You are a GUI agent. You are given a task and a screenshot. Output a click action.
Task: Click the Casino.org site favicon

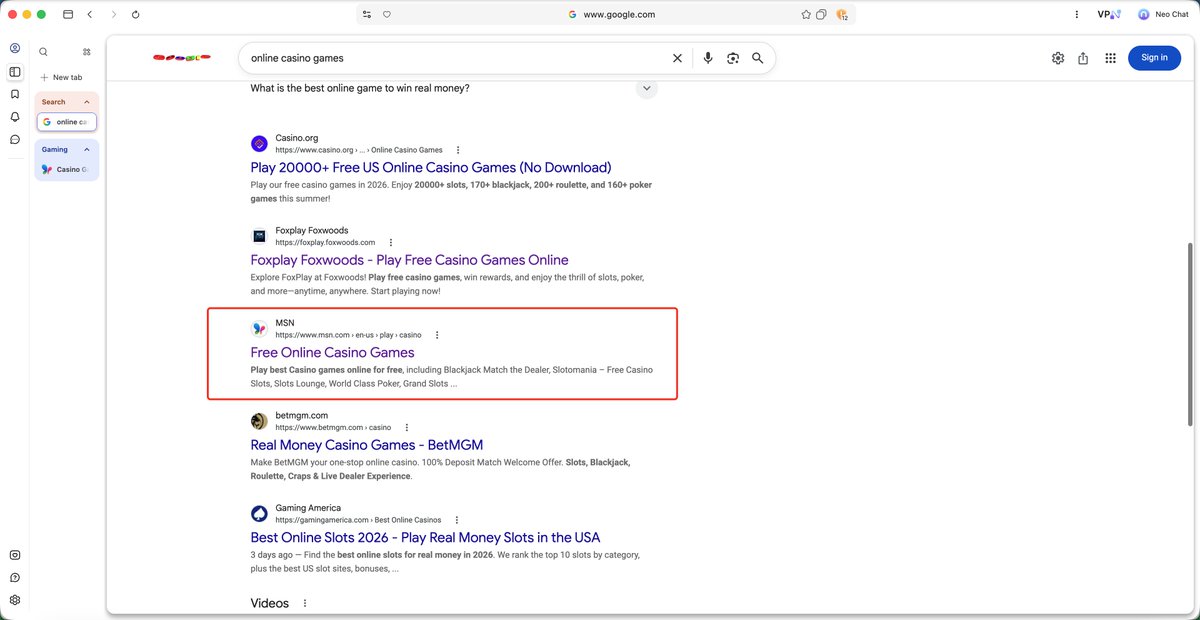(x=259, y=144)
